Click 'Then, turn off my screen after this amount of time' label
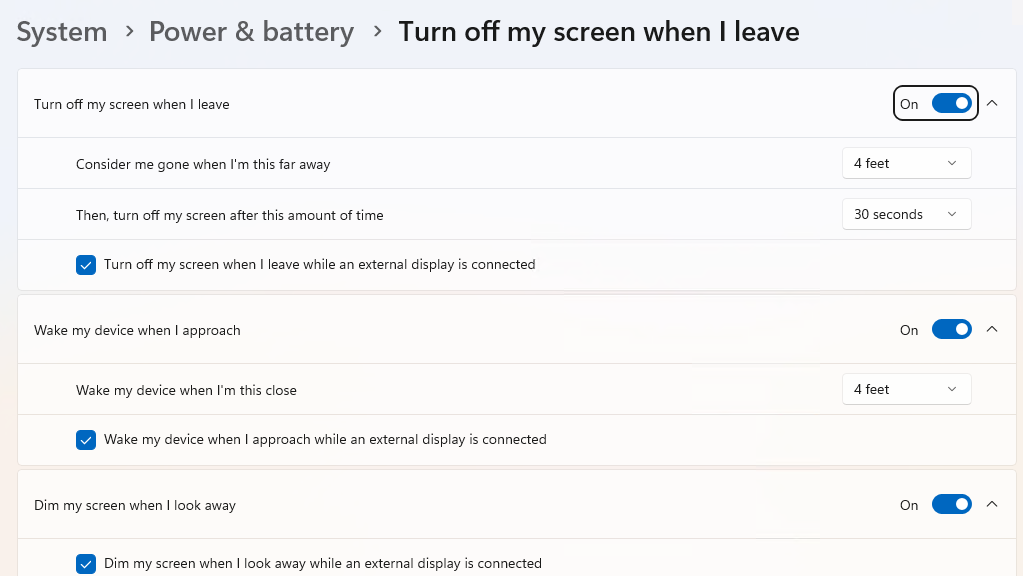Image resolution: width=1023 pixels, height=576 pixels. 229,215
